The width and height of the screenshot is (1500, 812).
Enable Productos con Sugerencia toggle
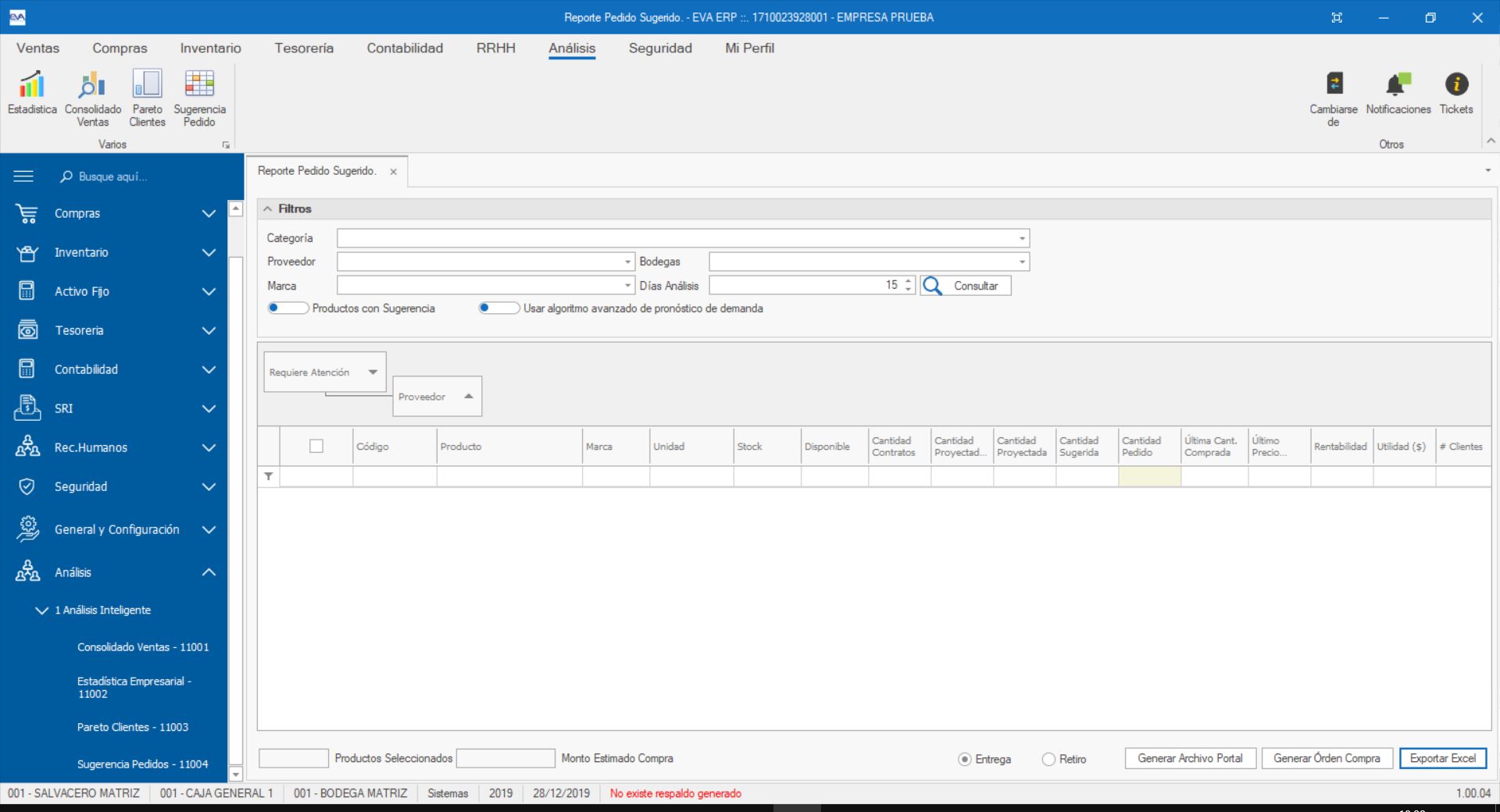coord(287,308)
